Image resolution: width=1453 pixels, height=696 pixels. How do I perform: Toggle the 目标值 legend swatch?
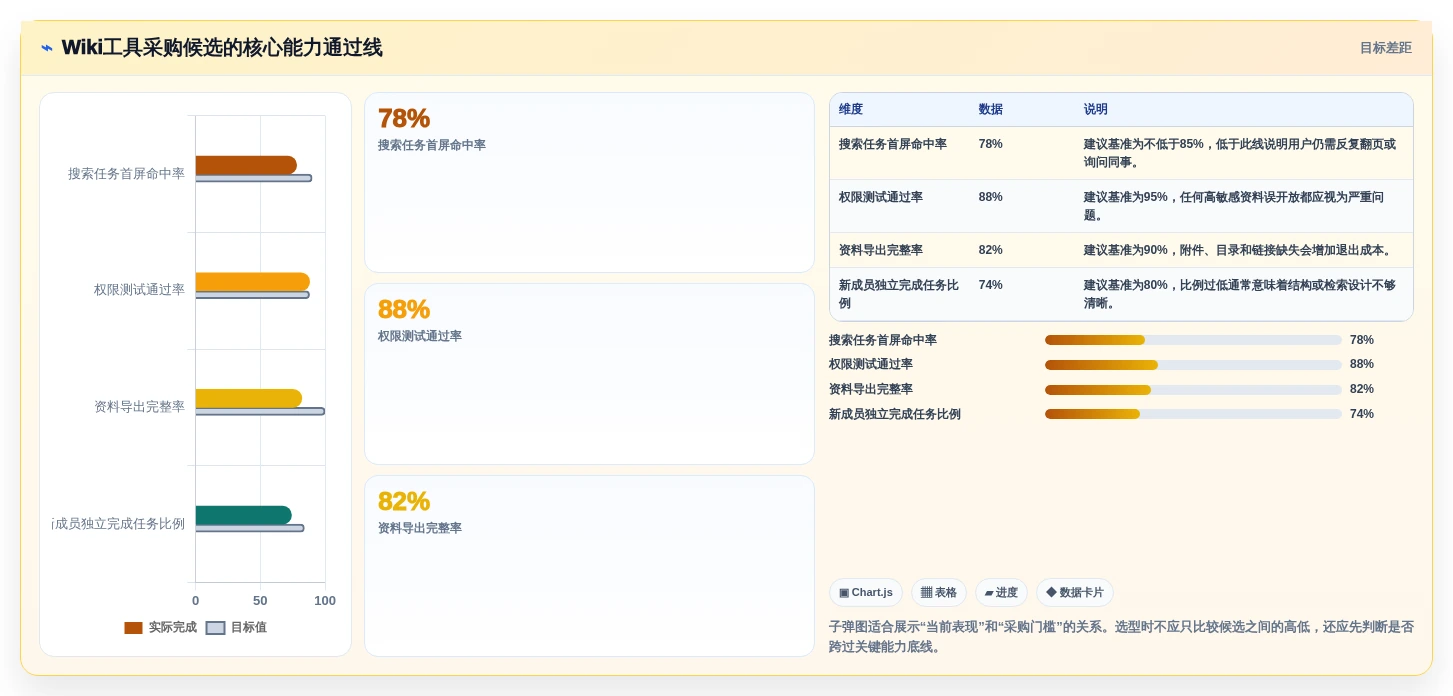[x=215, y=628]
